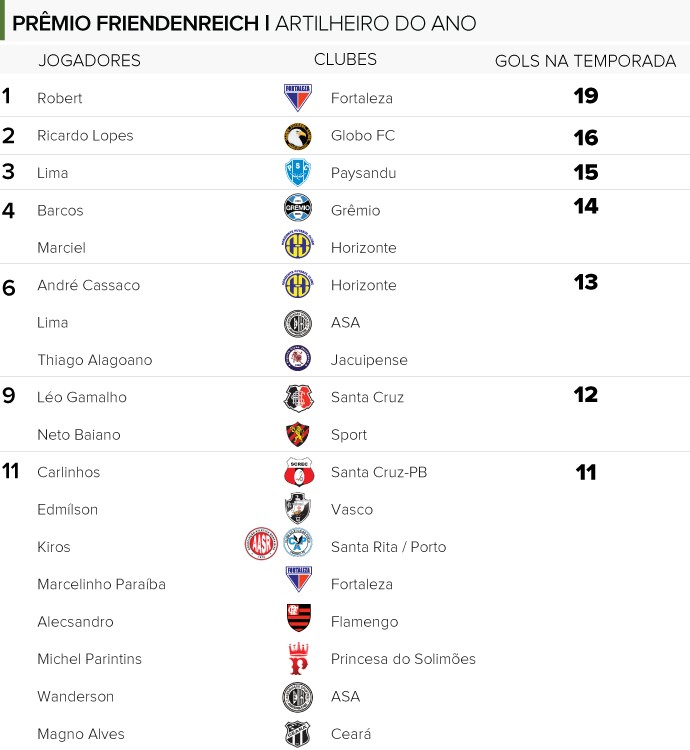Click the Globo FC eagle crest
690x750 pixels.
[x=298, y=136]
